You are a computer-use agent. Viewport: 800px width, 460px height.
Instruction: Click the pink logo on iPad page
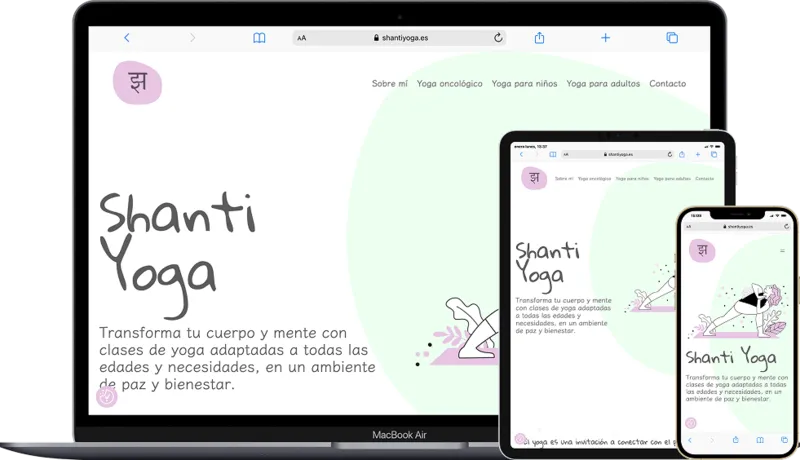pos(534,178)
